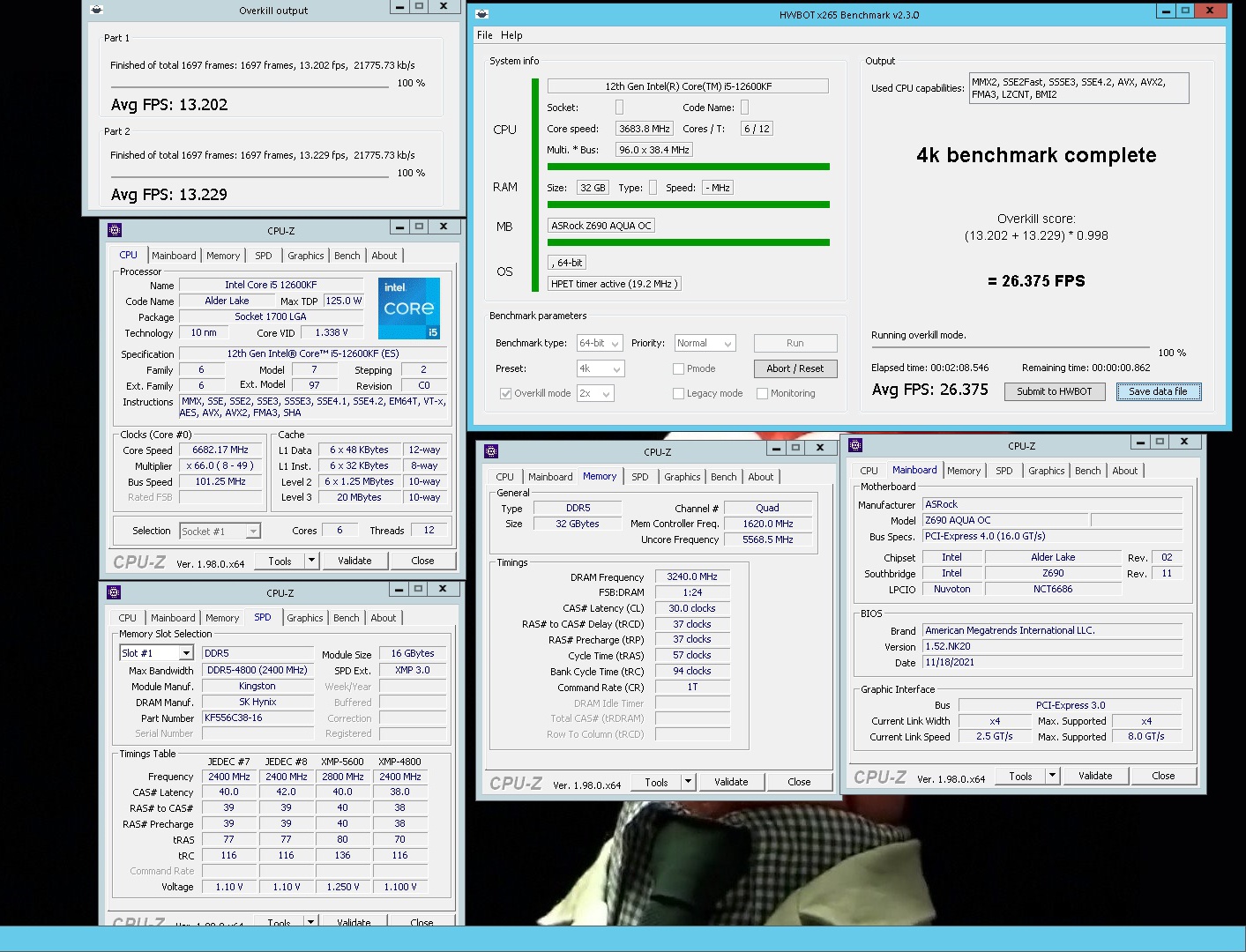Click the Part 2 progress bar in Overkill output
Viewport: 1246px width, 952px height.
click(250, 176)
